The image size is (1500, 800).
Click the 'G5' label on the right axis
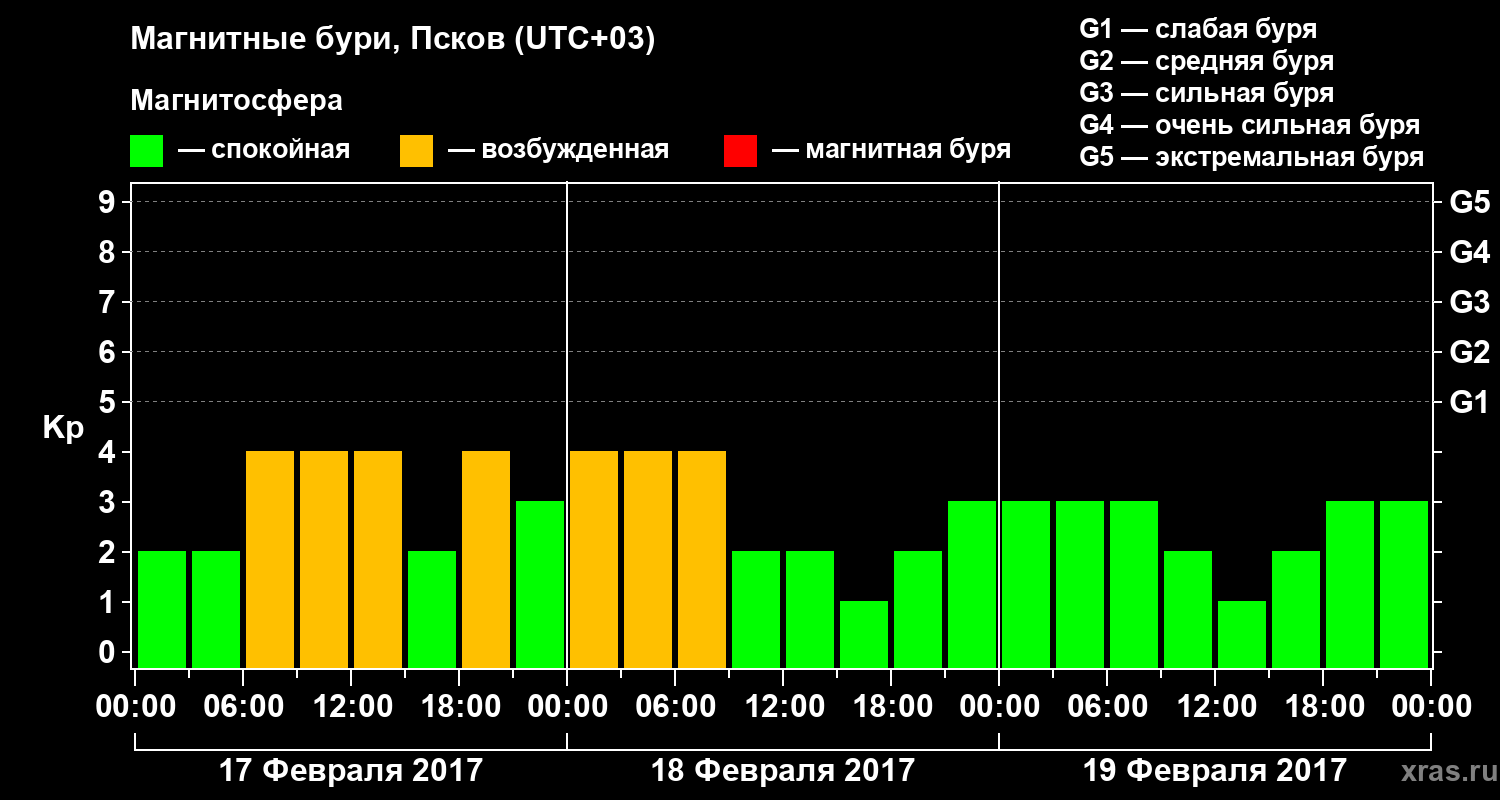(x=1469, y=202)
